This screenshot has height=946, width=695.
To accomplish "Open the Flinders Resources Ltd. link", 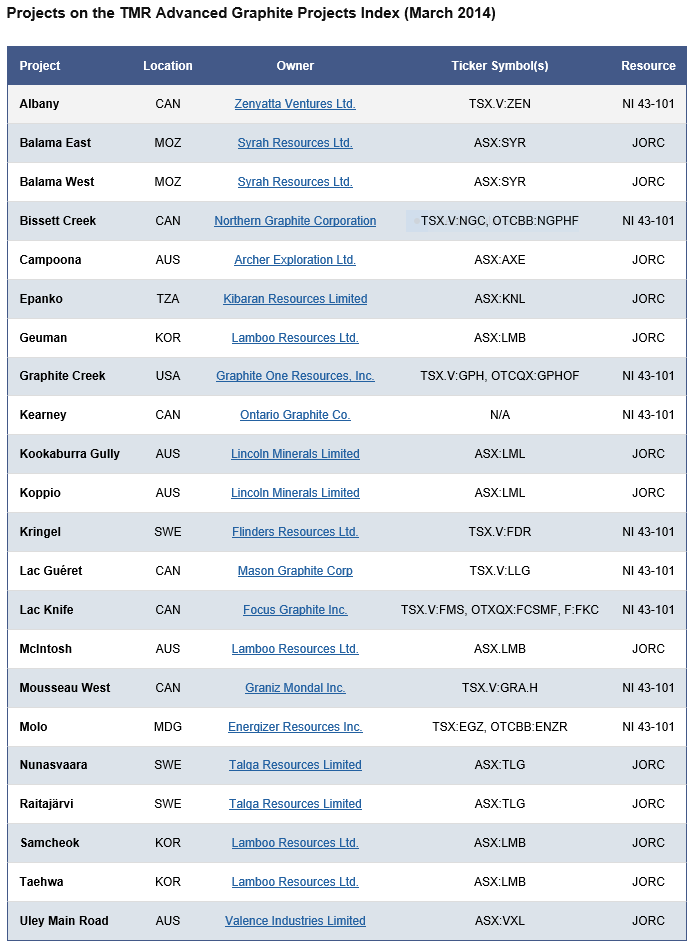I will pos(295,532).
